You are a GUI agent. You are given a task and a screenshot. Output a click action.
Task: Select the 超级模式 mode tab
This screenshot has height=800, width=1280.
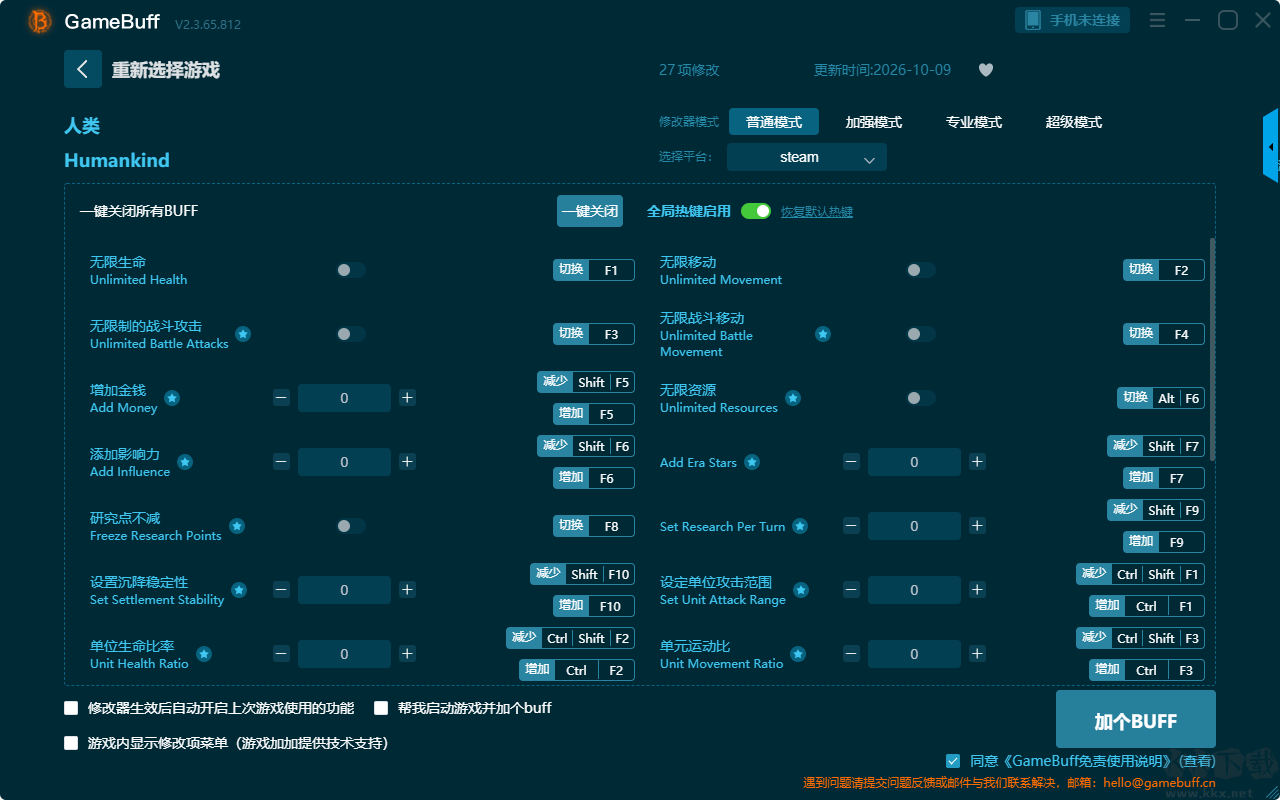1074,122
